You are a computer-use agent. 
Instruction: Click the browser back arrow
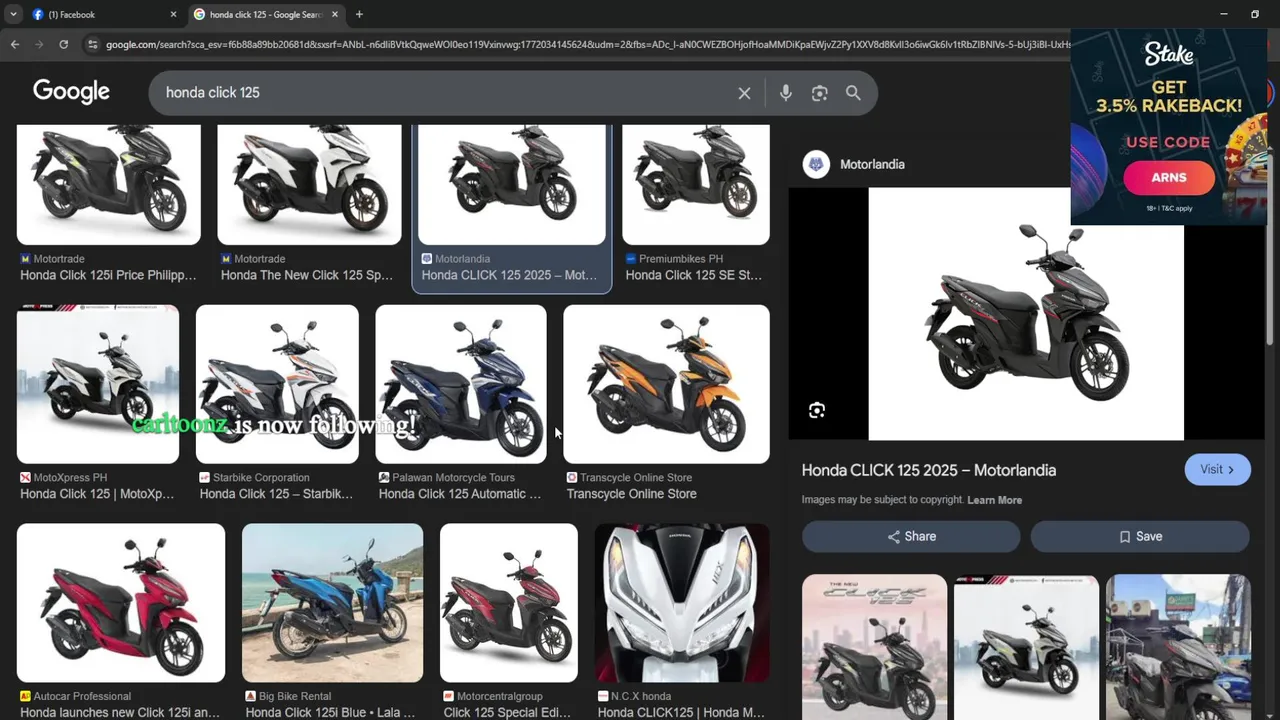pos(15,44)
